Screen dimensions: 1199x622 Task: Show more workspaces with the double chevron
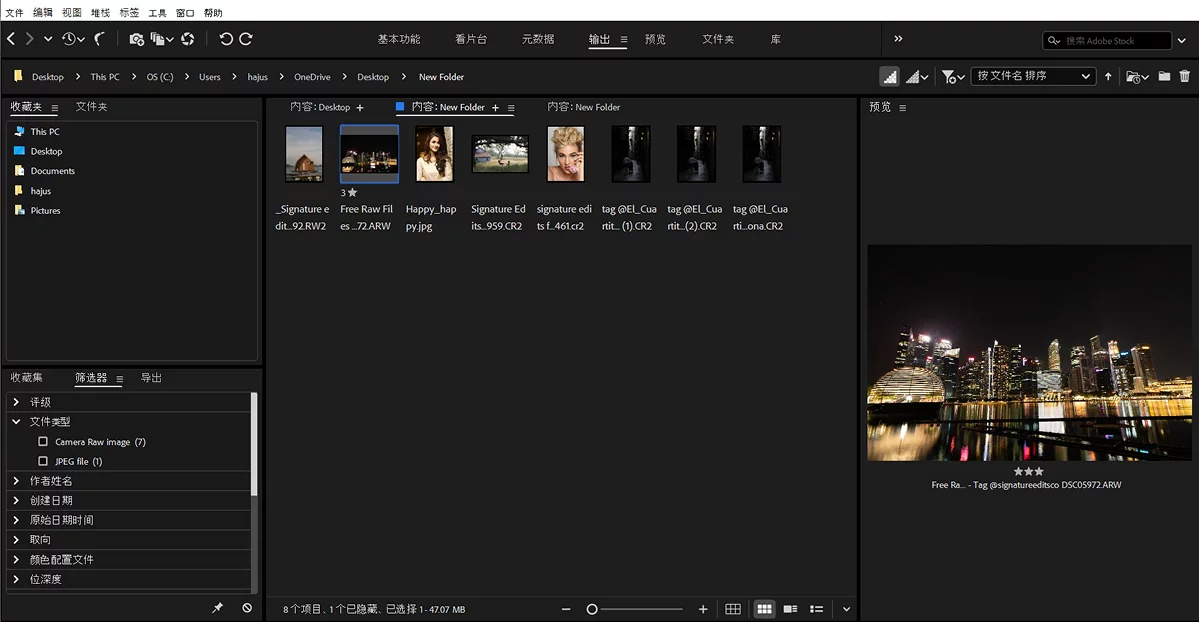pos(898,38)
